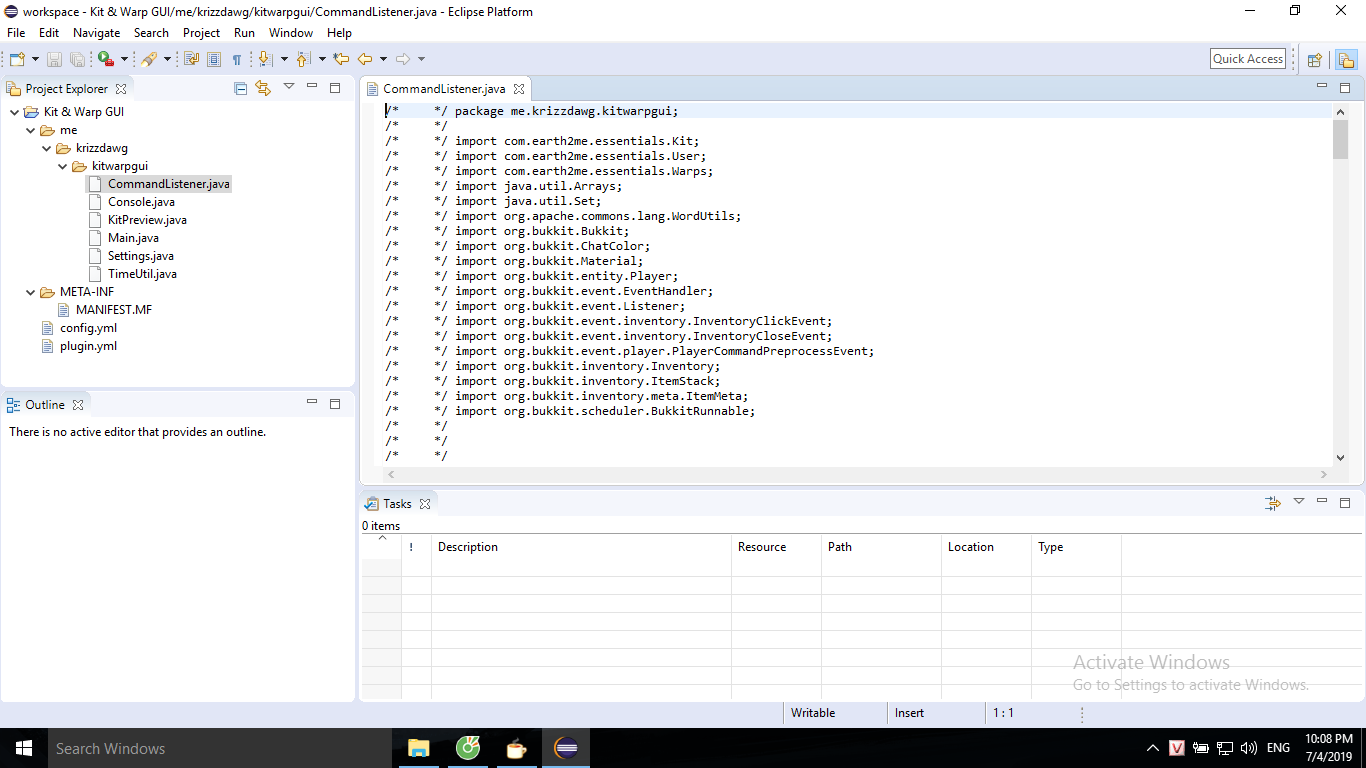
Task: Click the editor vertical scrollbar thumb
Action: 1340,140
